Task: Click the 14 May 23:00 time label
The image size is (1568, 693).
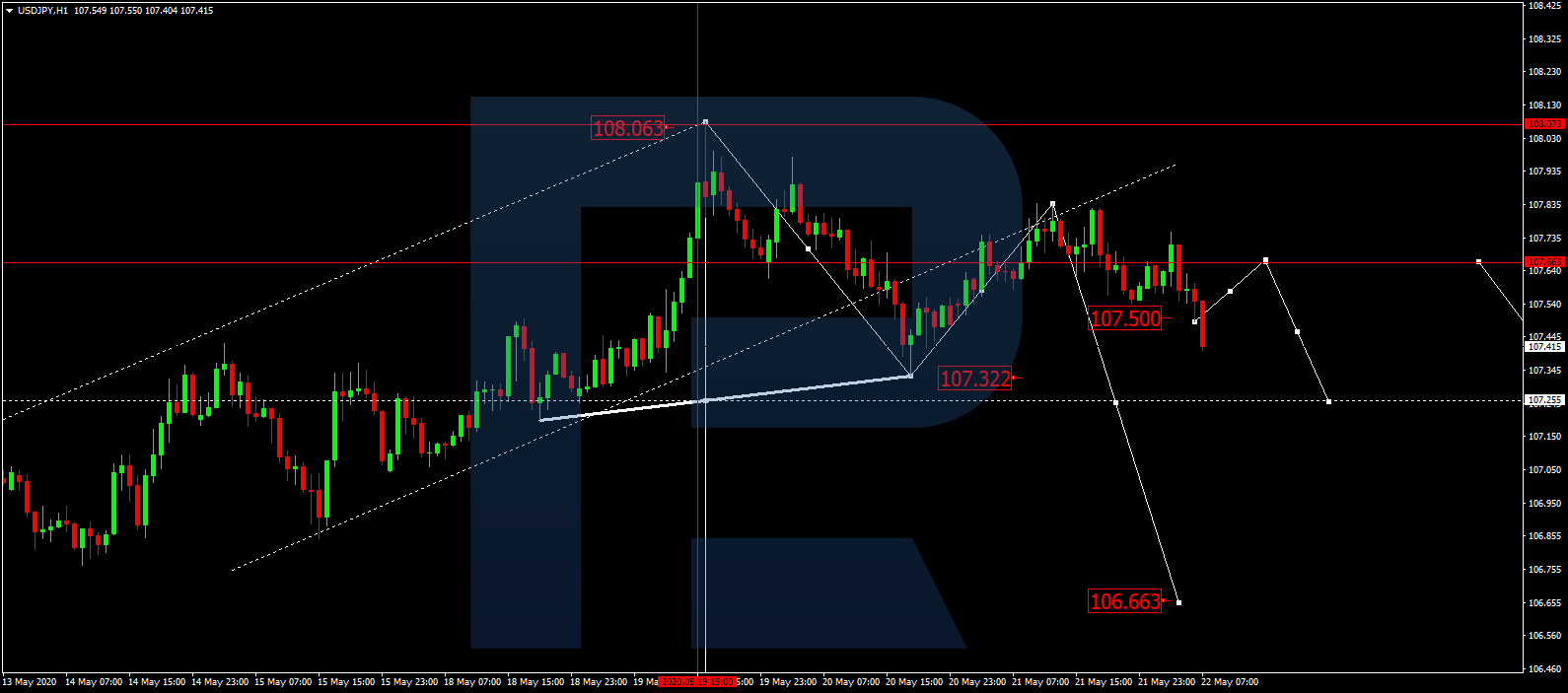Action: (220, 682)
